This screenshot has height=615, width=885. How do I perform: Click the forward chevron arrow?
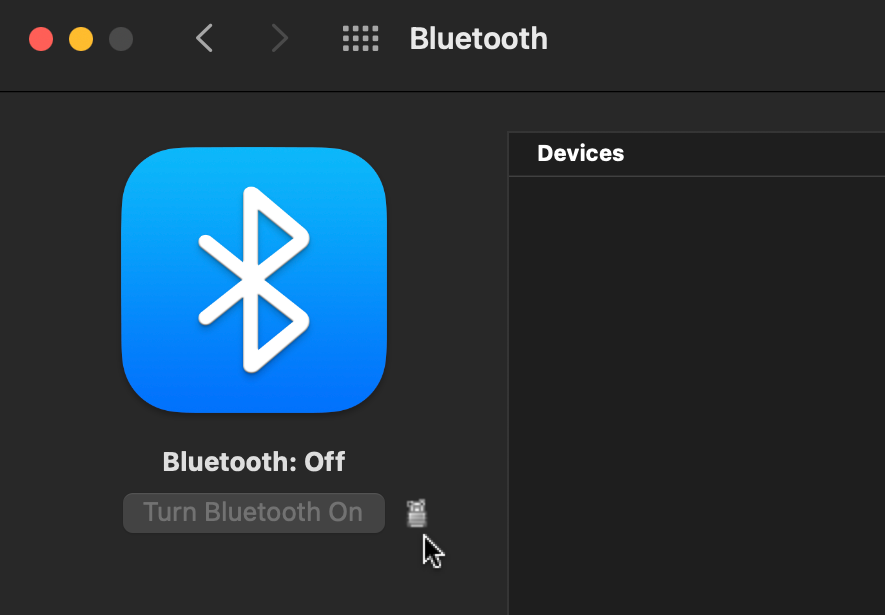tap(279, 38)
